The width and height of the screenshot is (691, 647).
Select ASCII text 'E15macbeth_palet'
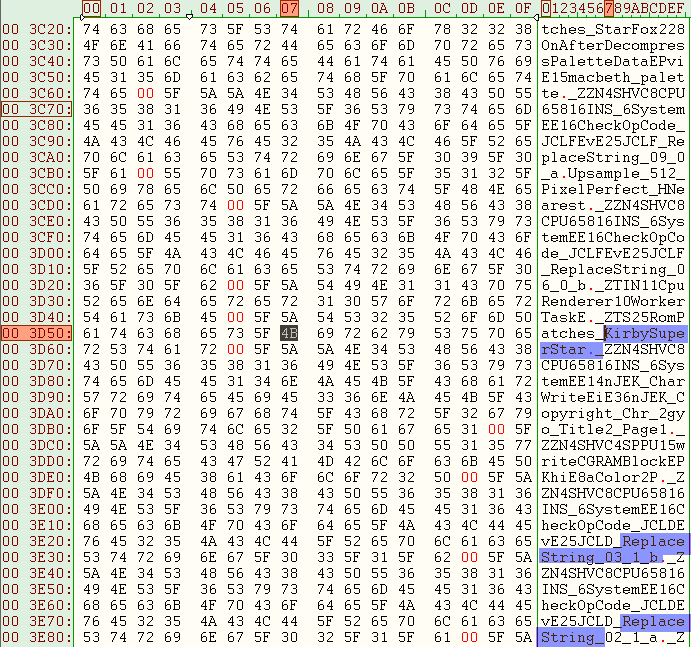coord(613,78)
